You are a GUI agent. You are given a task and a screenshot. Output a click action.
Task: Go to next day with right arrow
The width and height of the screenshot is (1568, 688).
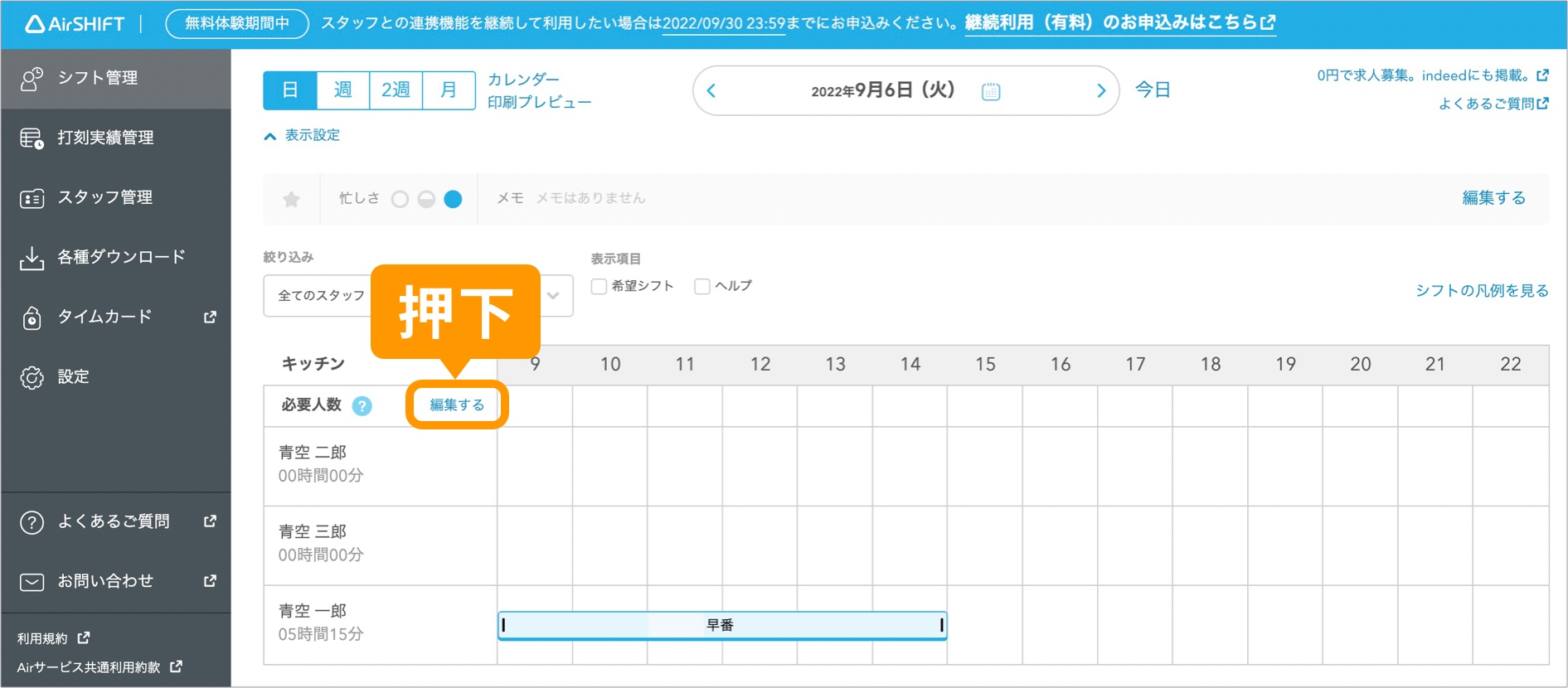click(1101, 90)
